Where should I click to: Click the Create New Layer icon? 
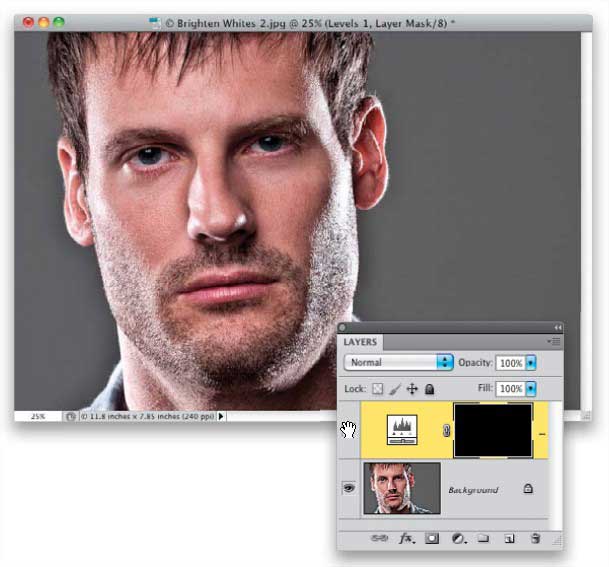(x=509, y=538)
